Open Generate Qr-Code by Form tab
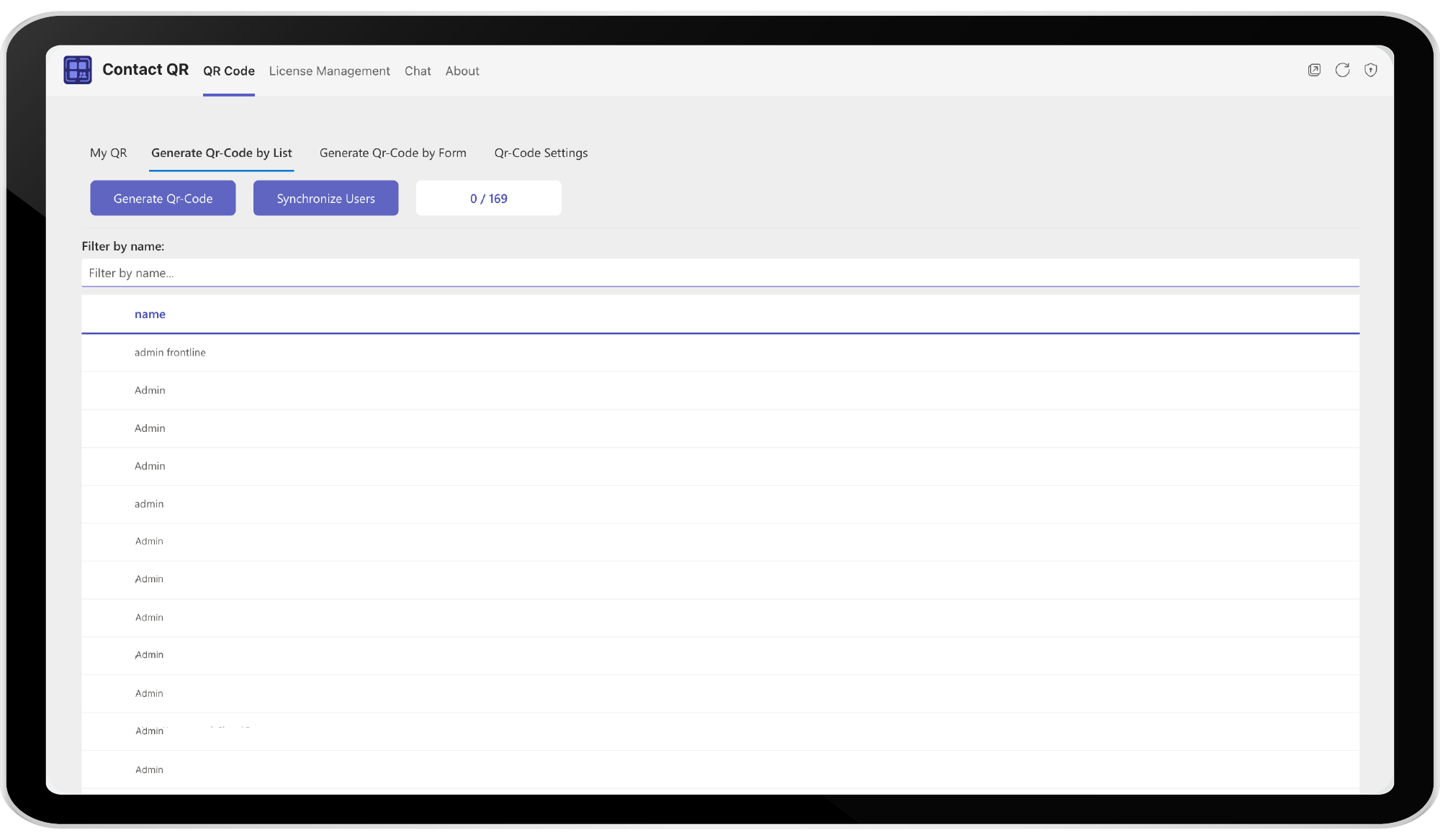 392,153
